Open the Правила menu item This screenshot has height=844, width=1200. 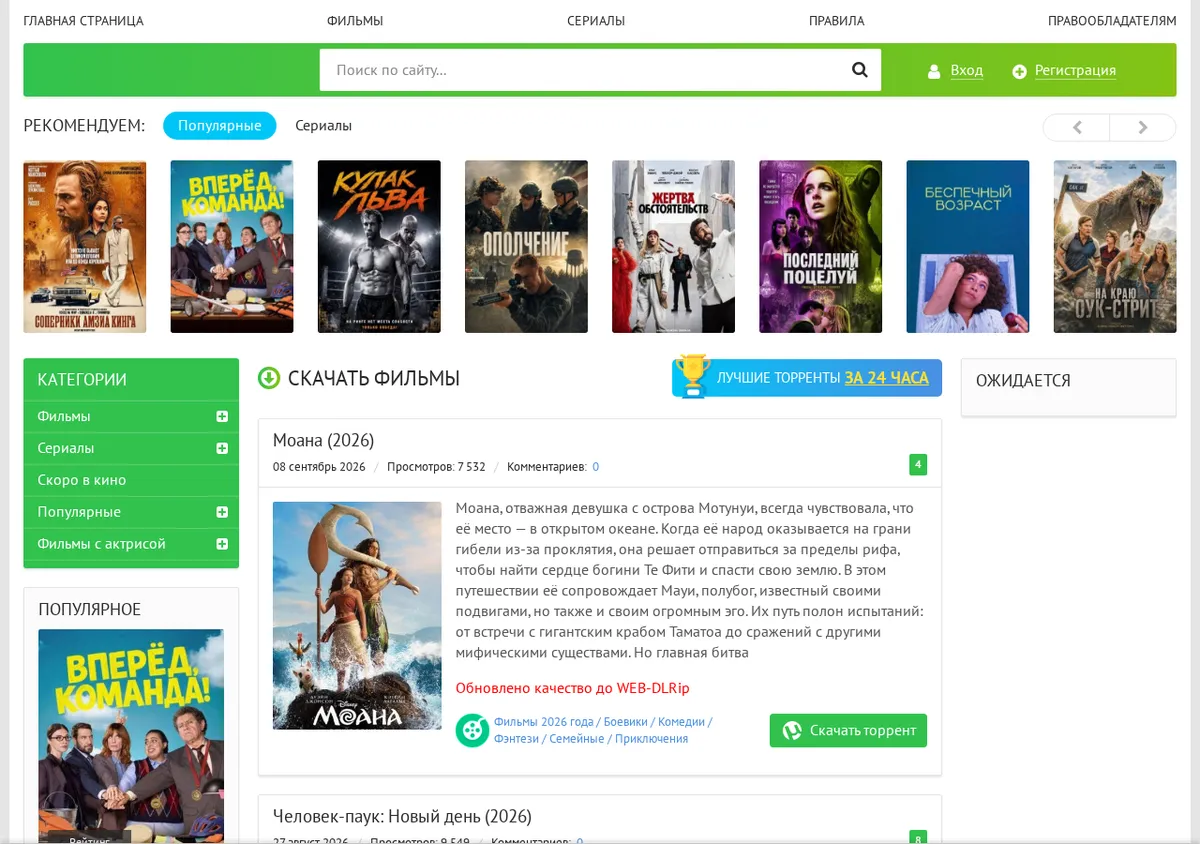[836, 20]
